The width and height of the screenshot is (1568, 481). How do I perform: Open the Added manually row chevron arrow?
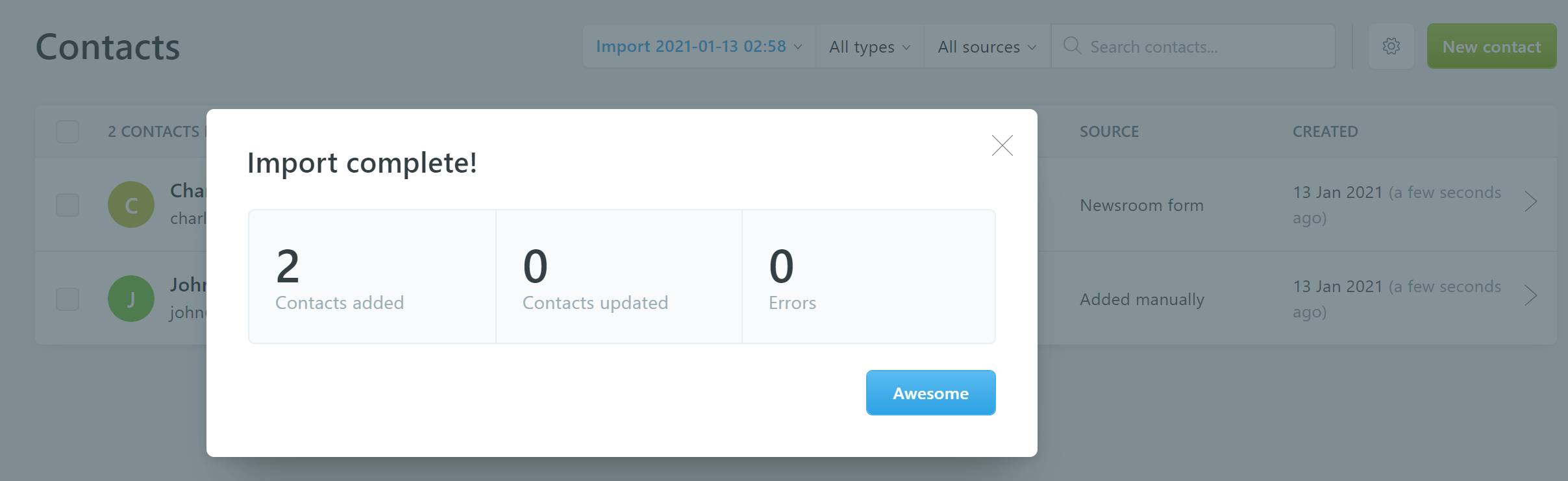click(x=1530, y=296)
